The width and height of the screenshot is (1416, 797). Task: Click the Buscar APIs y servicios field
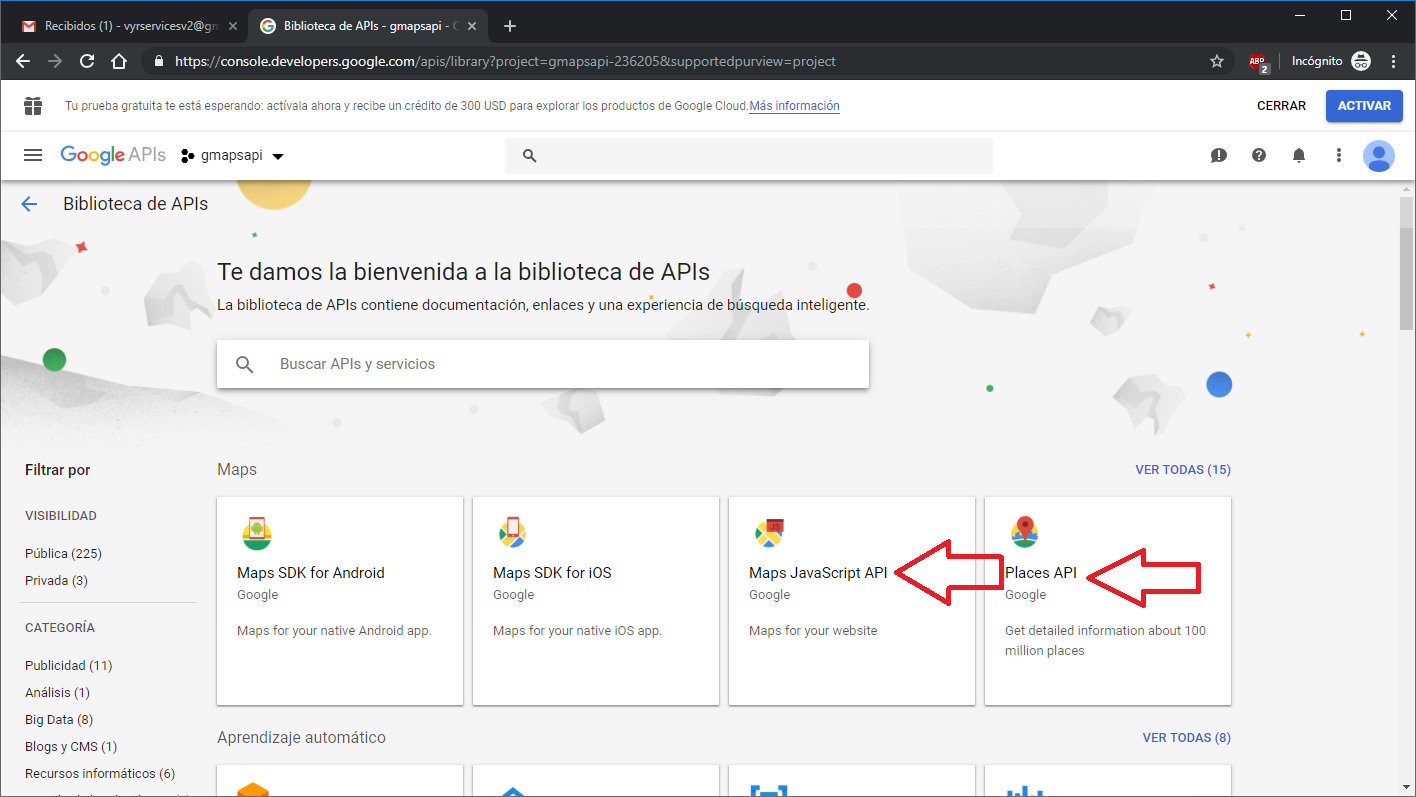(x=543, y=364)
